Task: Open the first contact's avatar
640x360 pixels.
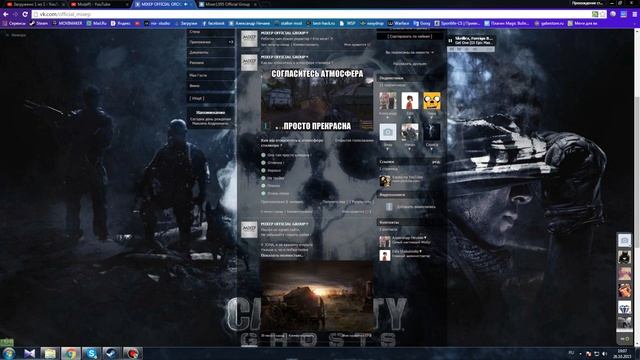Action: coord(384,241)
